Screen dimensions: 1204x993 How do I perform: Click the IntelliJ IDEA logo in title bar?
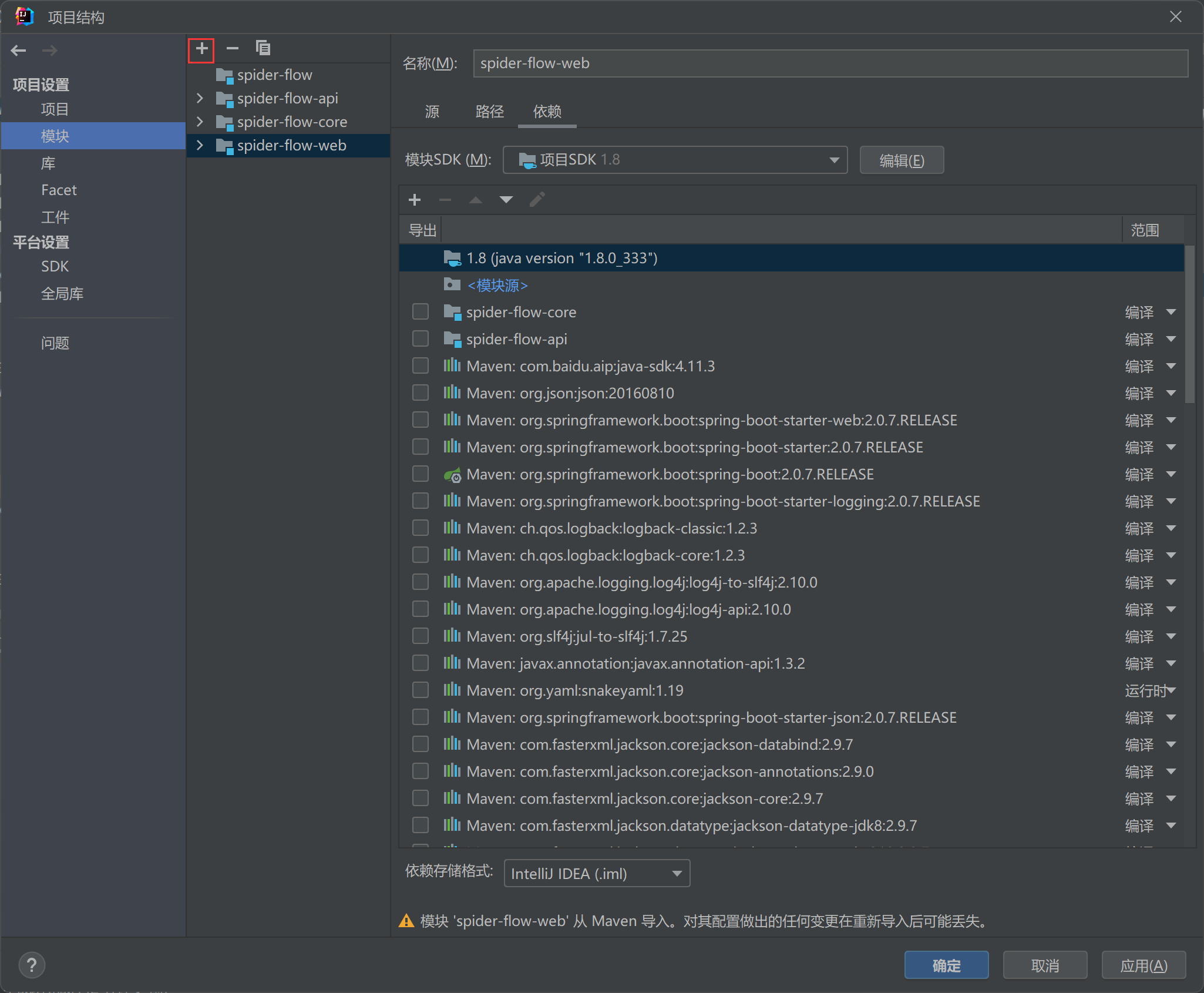25,16
